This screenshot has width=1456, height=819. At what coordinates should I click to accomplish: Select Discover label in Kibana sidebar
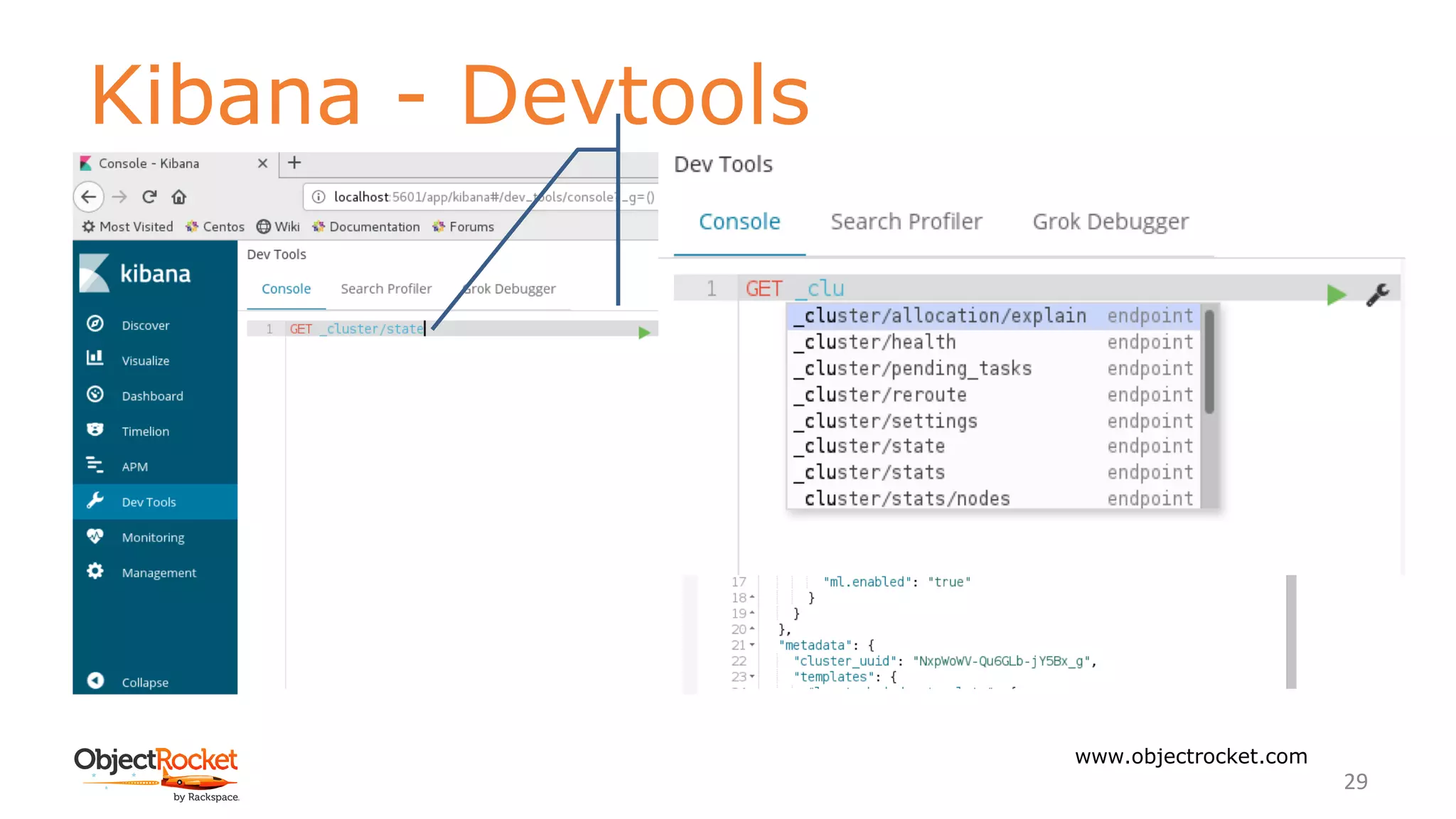click(x=146, y=326)
